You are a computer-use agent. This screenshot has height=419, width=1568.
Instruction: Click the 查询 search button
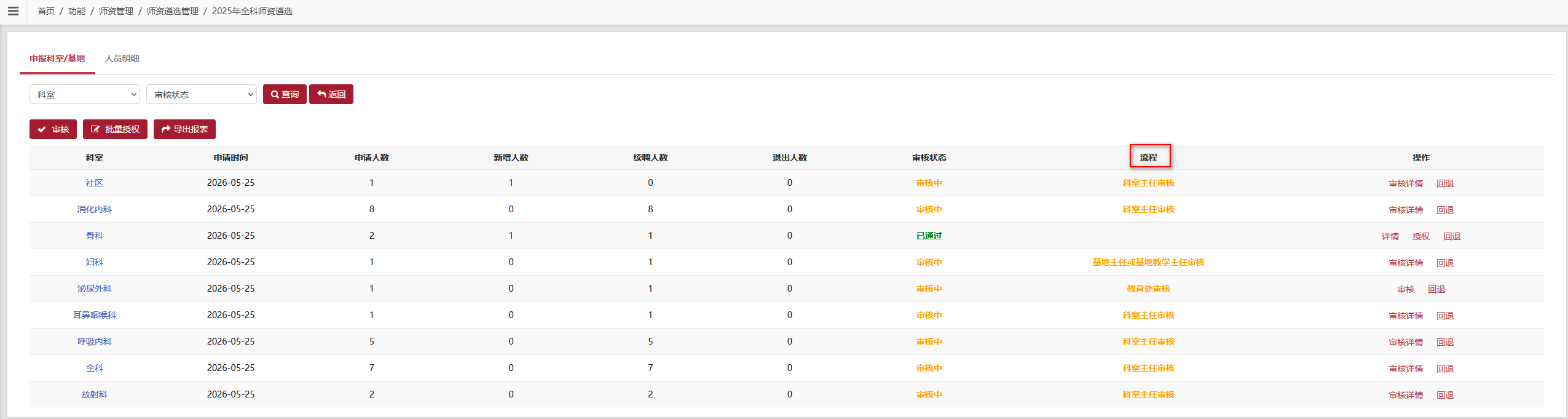[x=285, y=94]
